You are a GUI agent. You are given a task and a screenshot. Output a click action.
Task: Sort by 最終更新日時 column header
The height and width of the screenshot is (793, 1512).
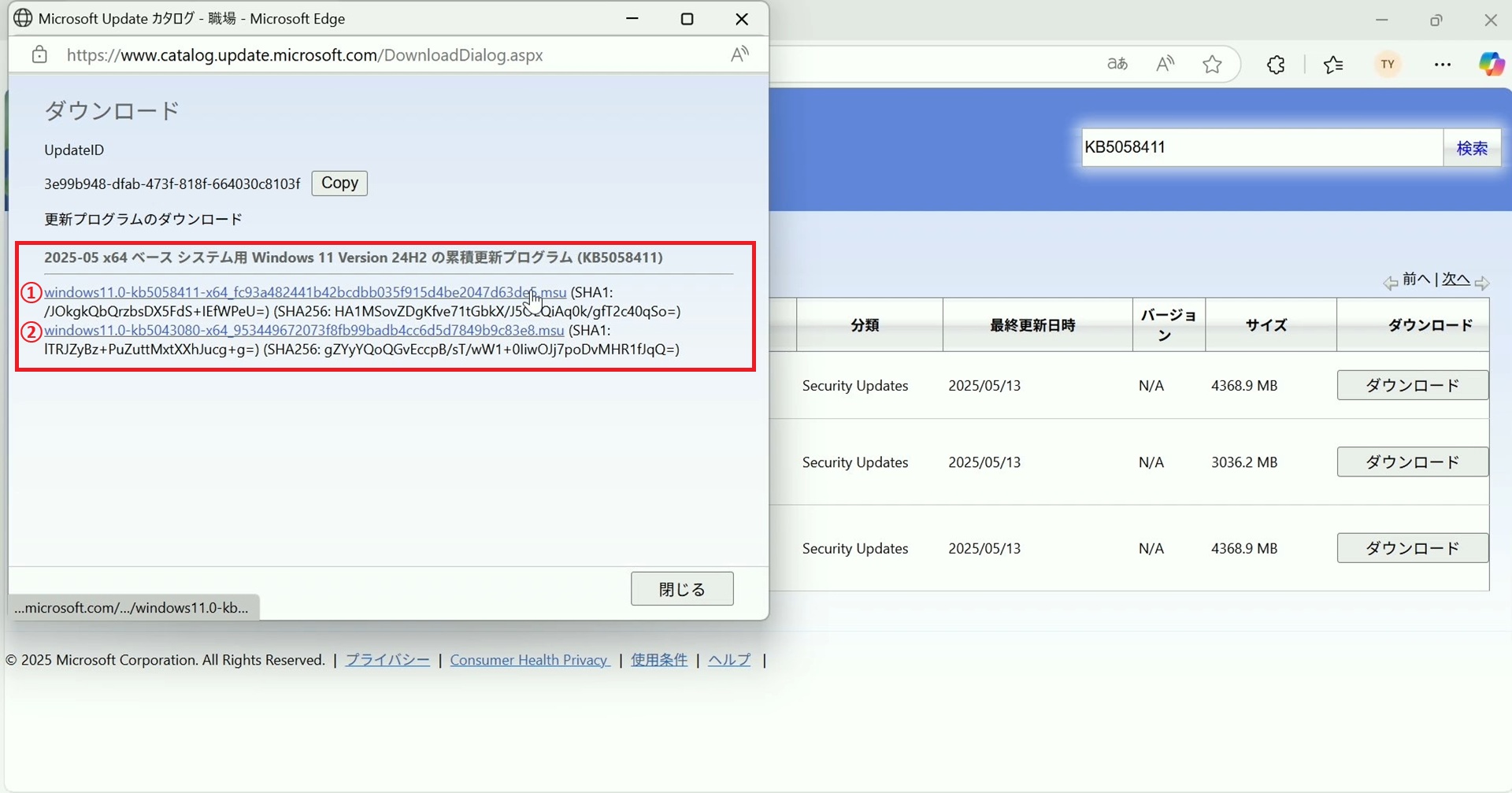[1032, 325]
